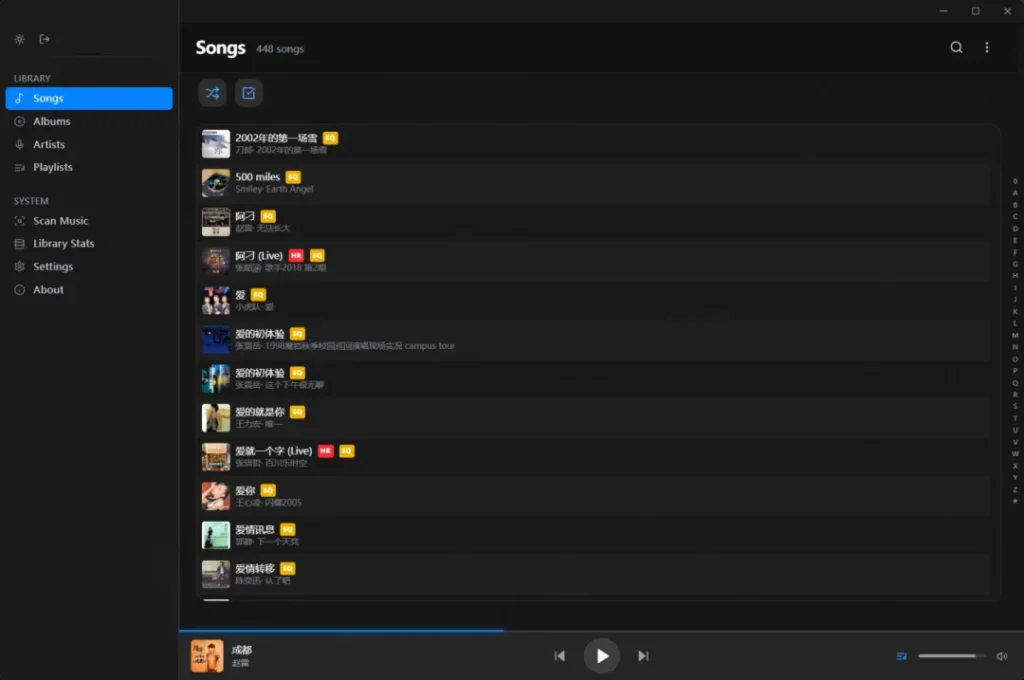The height and width of the screenshot is (680, 1024).
Task: Mute using the speaker volume icon
Action: point(1002,656)
